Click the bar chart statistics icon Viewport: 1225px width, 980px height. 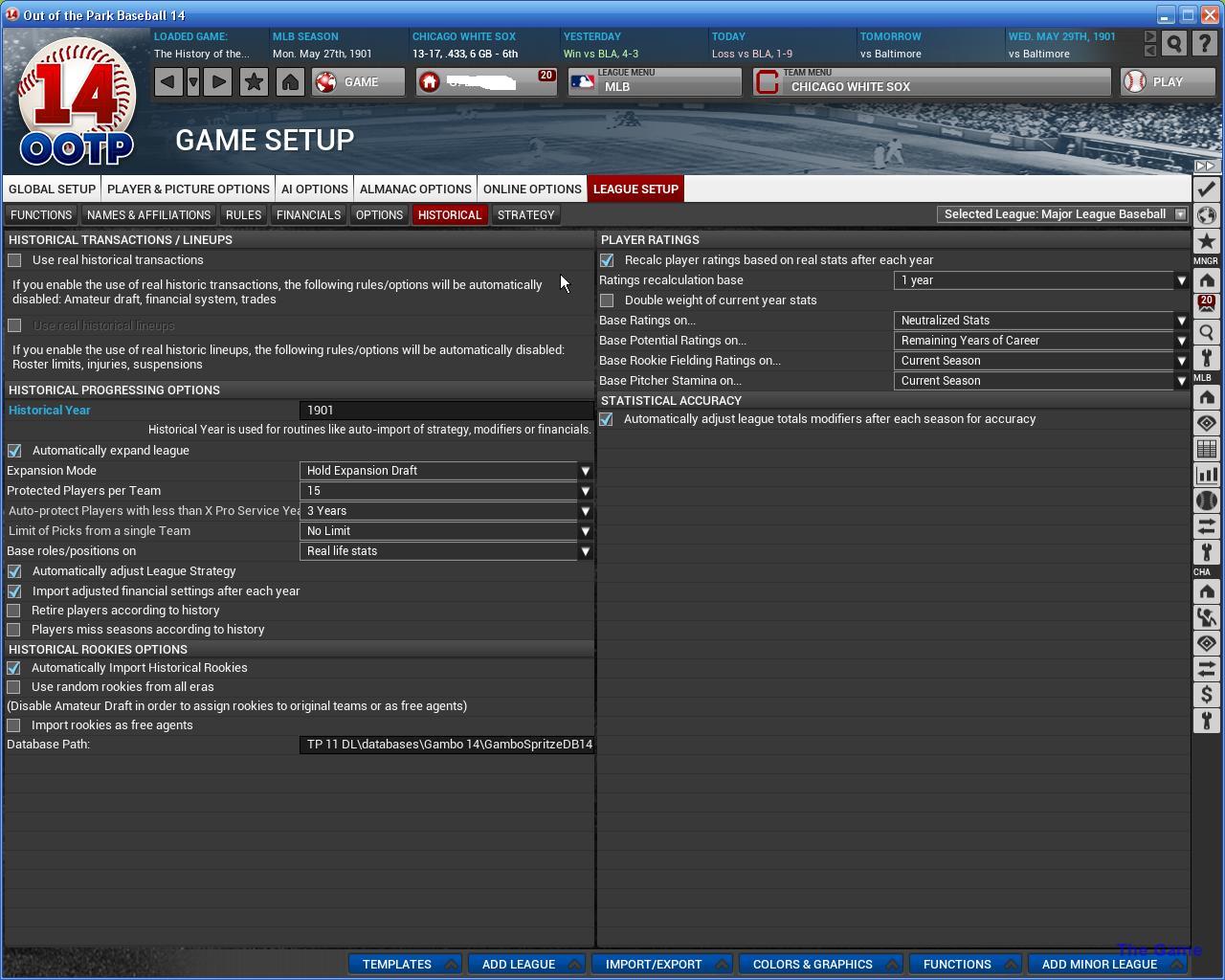click(1206, 475)
